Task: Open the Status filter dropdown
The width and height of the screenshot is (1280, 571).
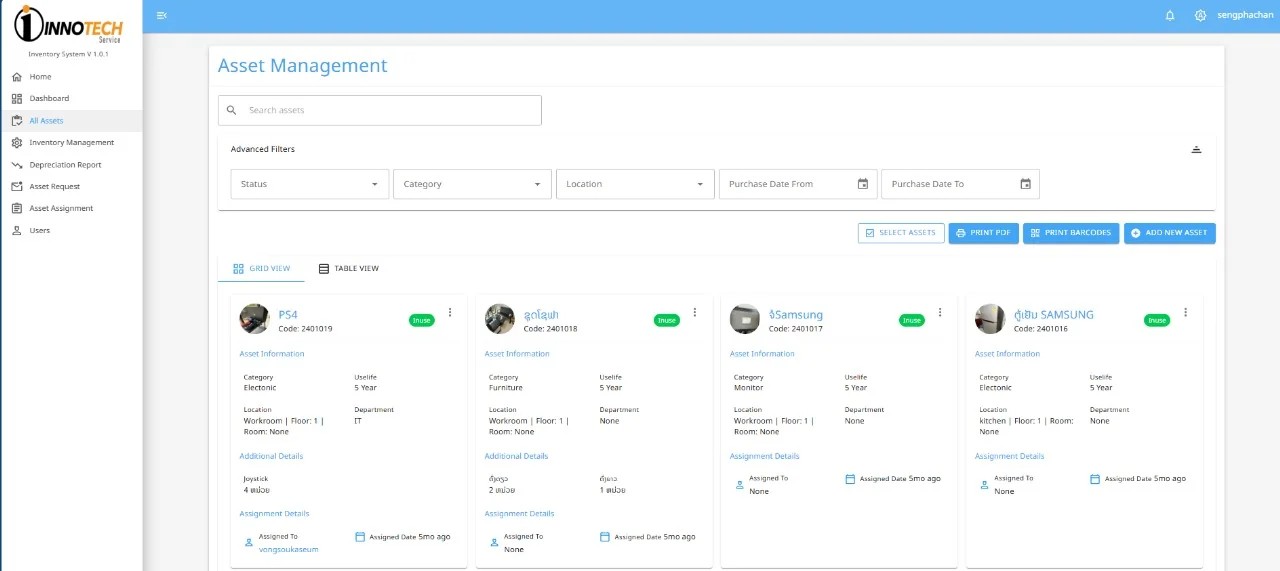Action: 310,184
